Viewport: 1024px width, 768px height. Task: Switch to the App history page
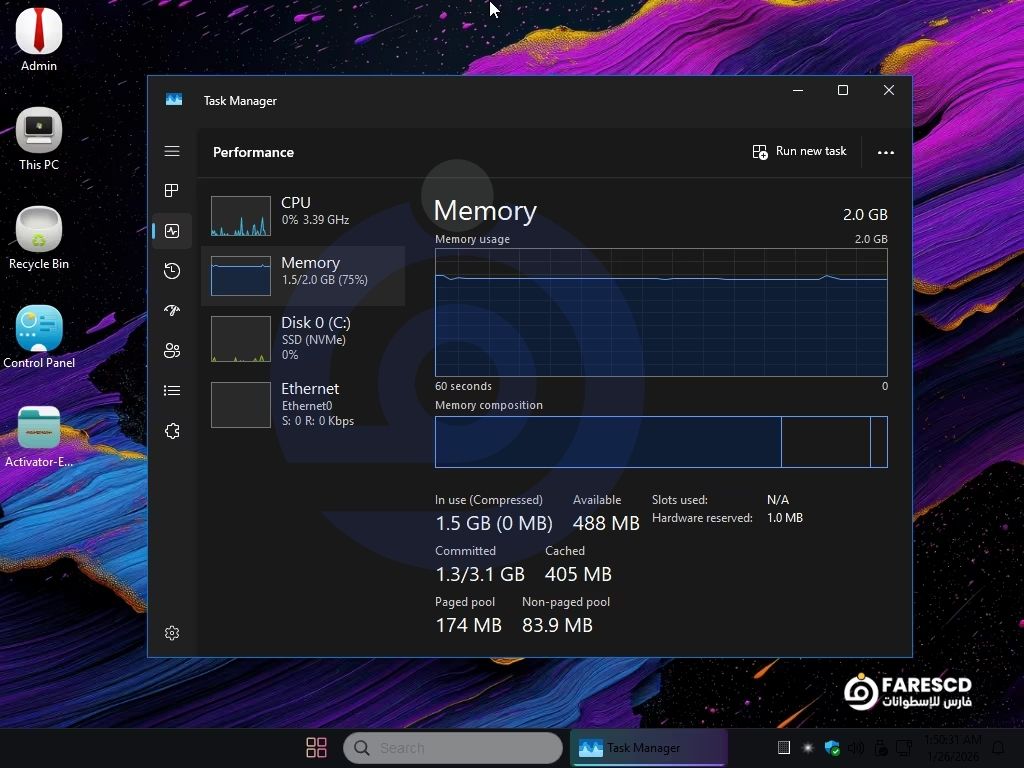coord(172,270)
